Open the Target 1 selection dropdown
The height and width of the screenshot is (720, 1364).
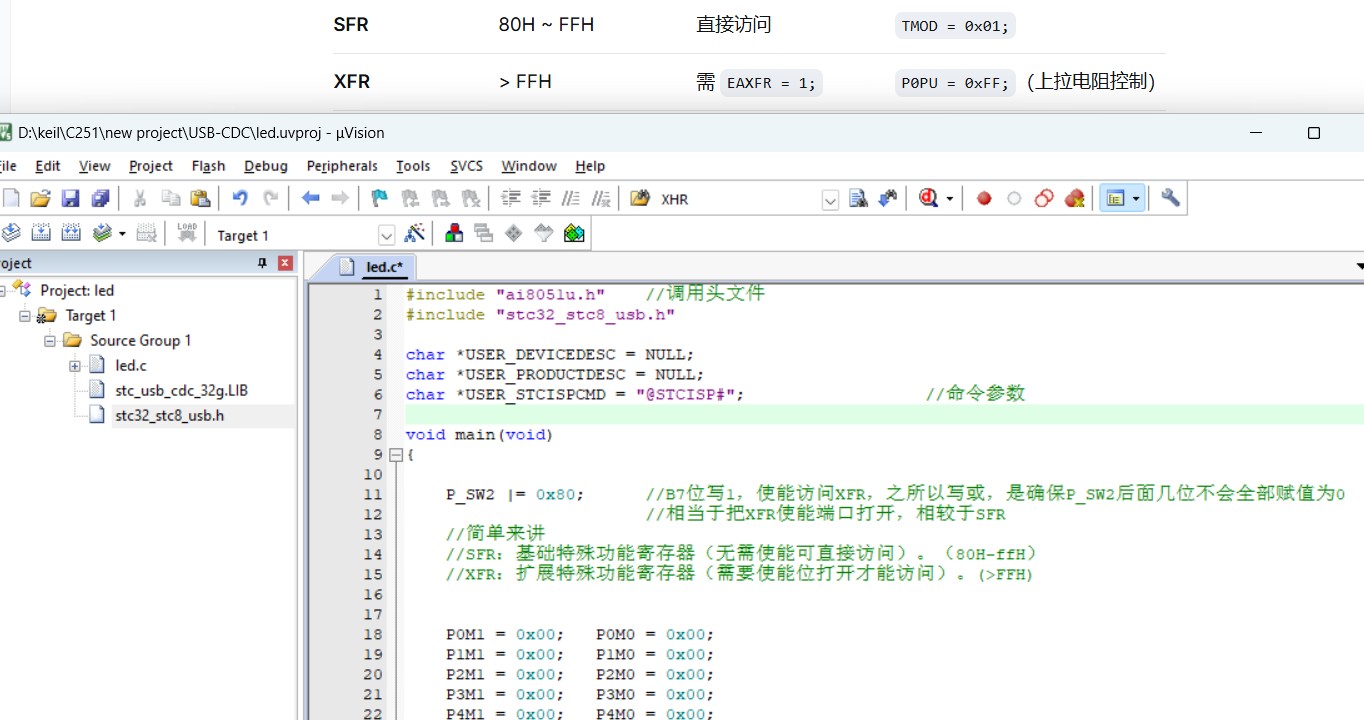click(x=386, y=234)
